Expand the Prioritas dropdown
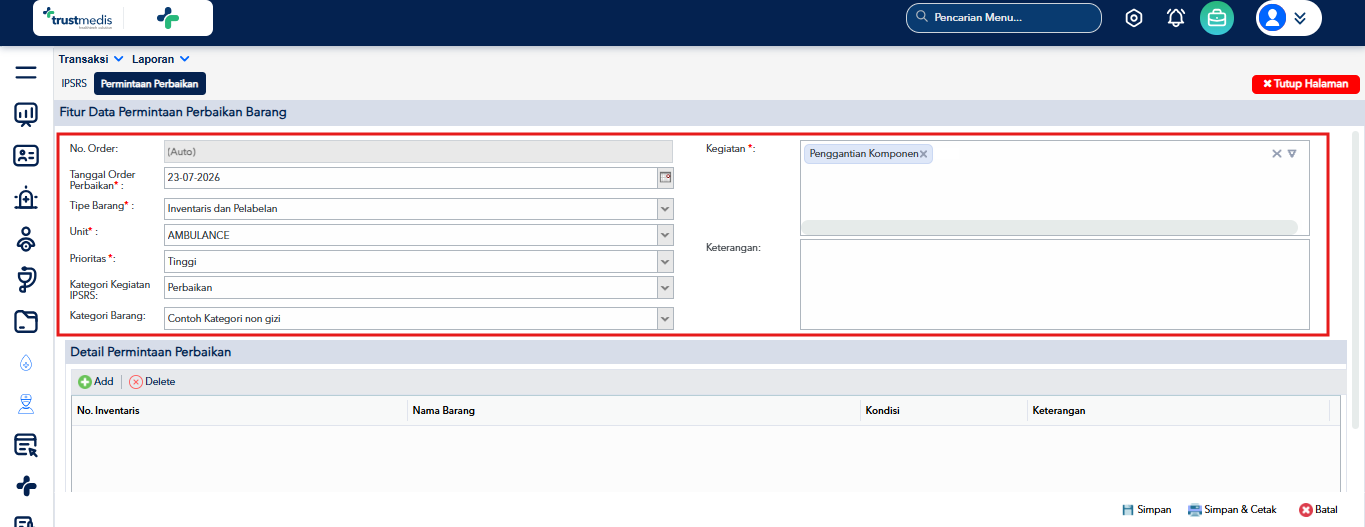This screenshot has width=1365, height=527. [x=665, y=261]
